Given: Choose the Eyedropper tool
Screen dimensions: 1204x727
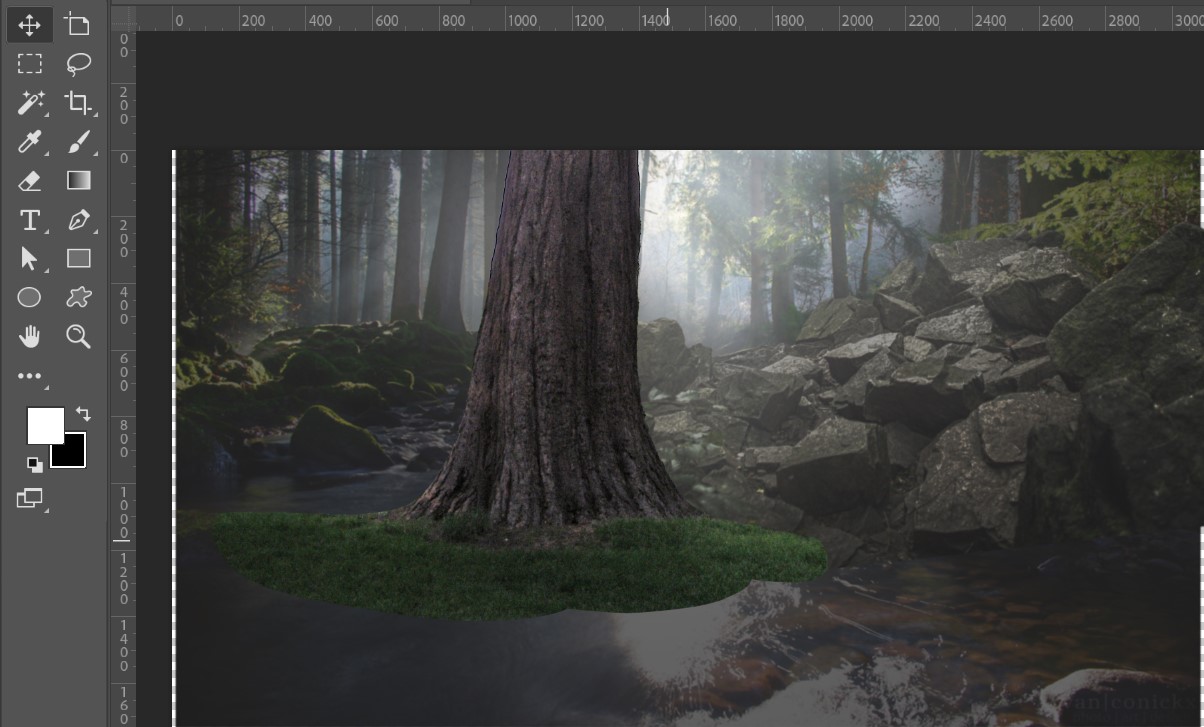Looking at the screenshot, I should (30, 142).
